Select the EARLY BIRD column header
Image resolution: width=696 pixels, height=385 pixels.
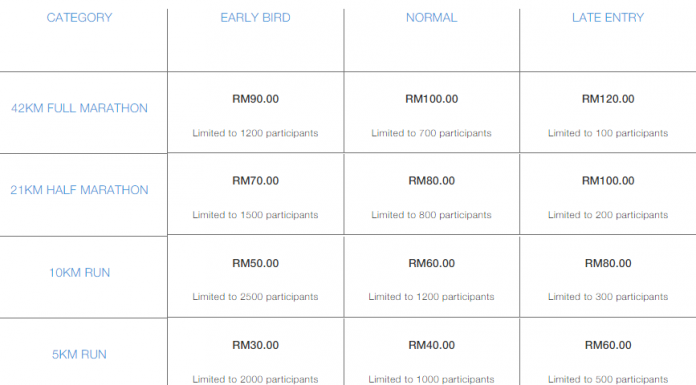tap(255, 18)
